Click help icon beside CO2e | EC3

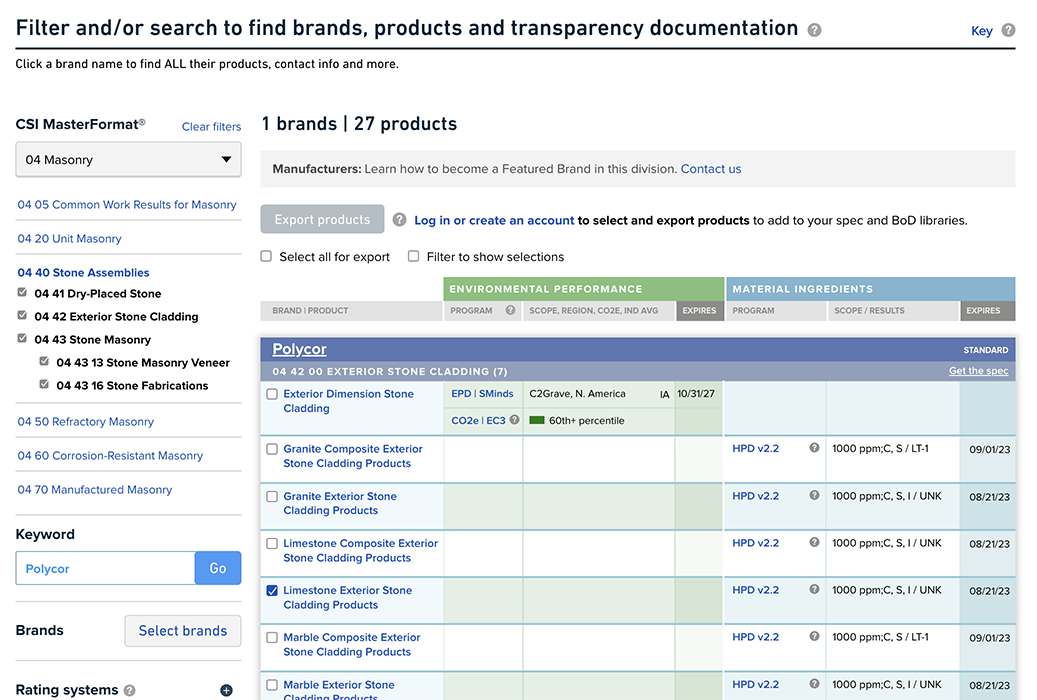pos(515,420)
